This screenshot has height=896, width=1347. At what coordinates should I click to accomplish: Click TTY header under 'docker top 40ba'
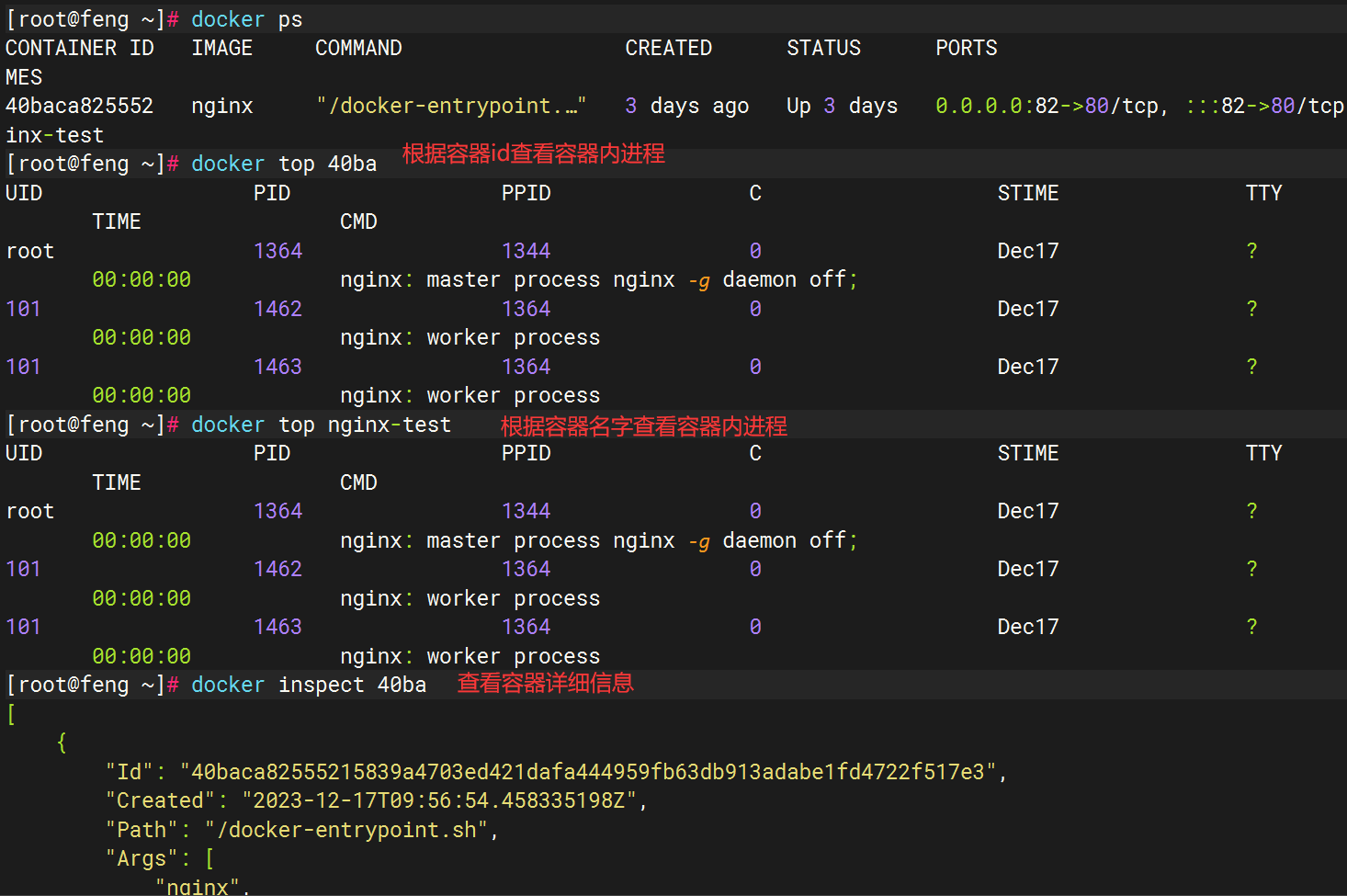click(x=1264, y=193)
